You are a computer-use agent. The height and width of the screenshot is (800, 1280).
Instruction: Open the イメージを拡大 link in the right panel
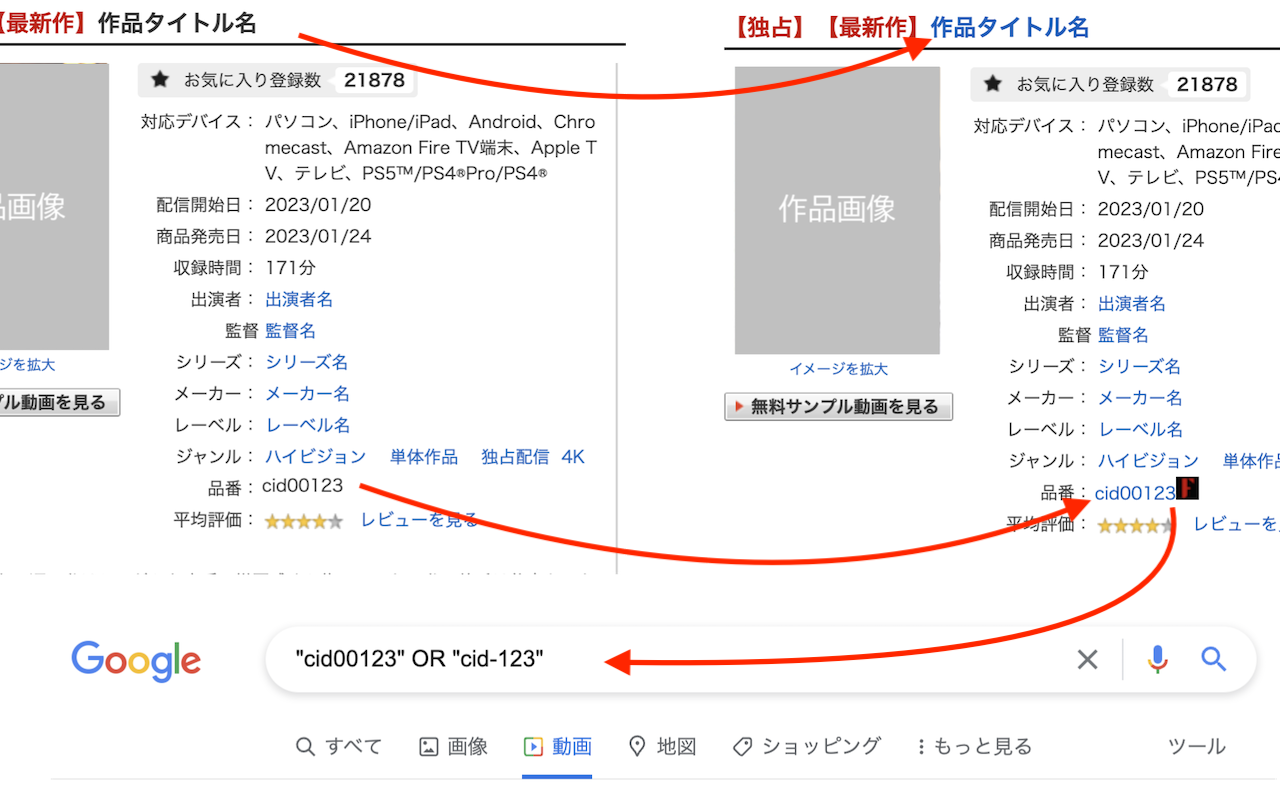point(838,369)
